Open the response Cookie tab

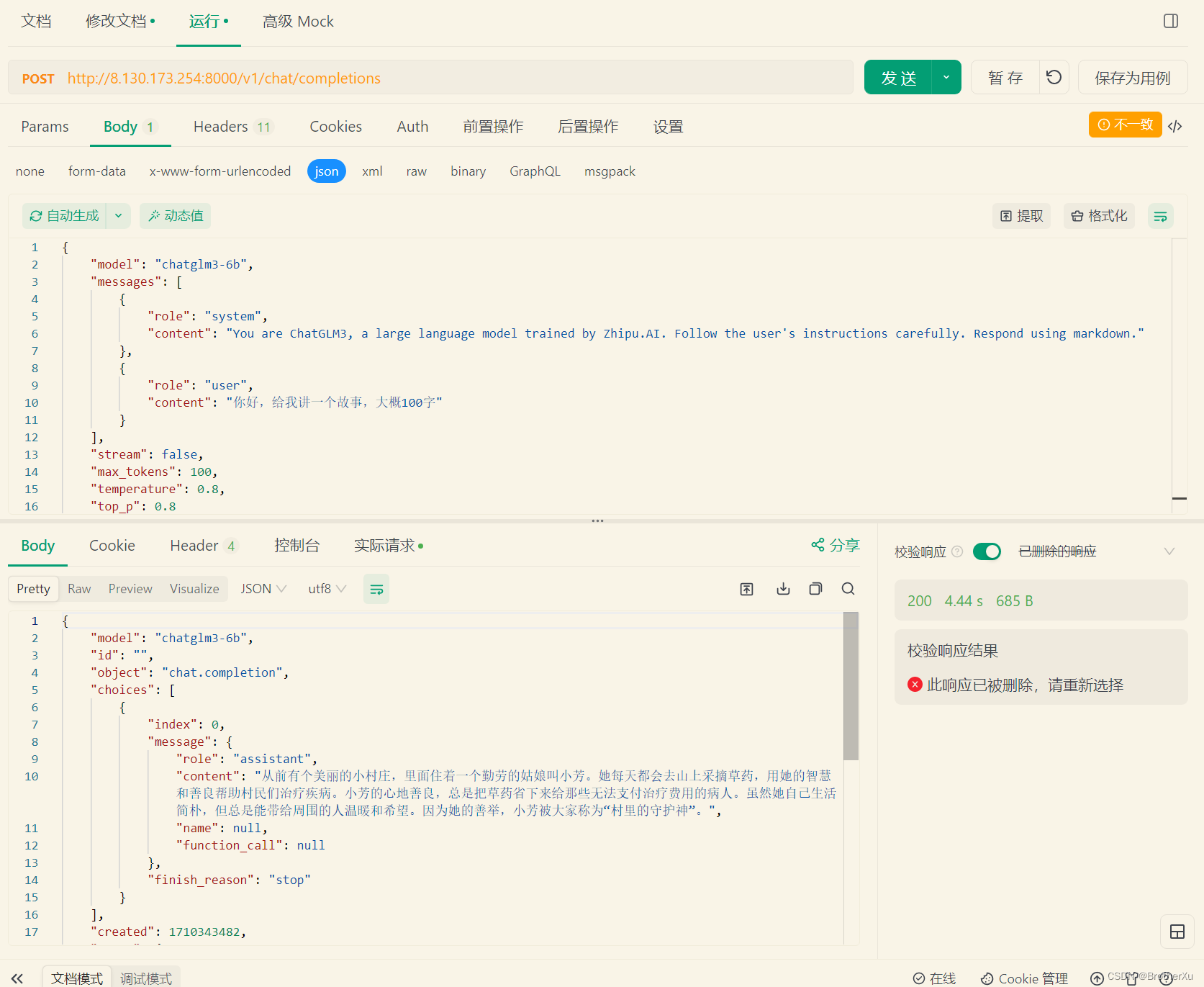[x=112, y=546]
